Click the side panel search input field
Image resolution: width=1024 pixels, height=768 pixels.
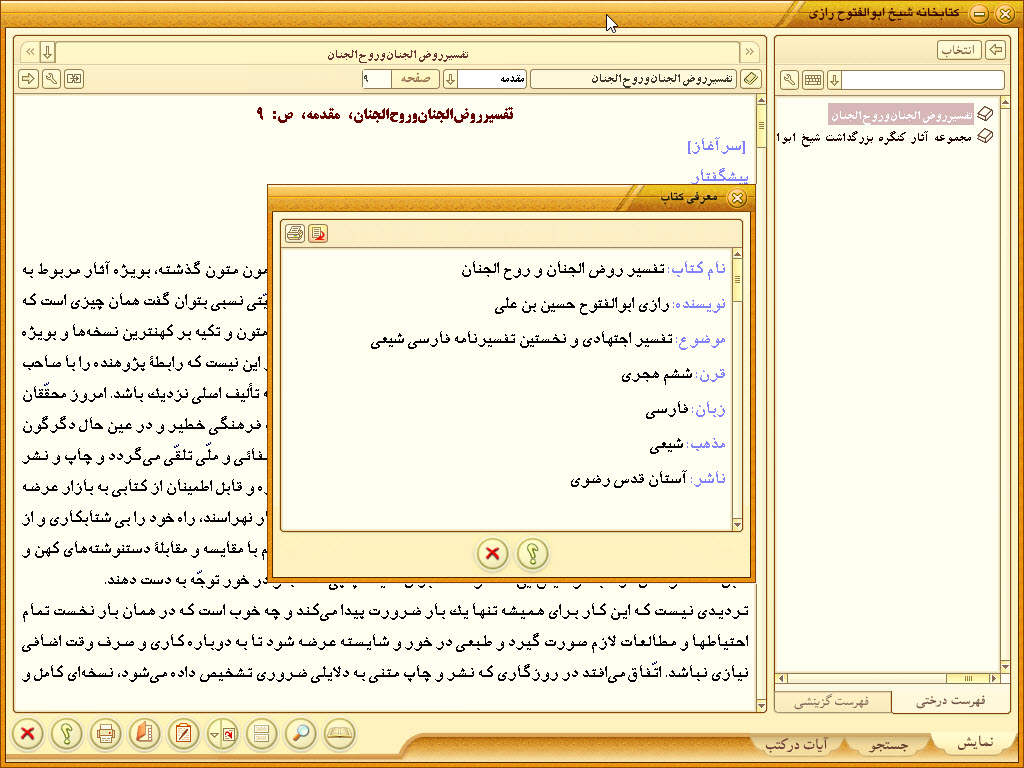pyautogui.click(x=923, y=80)
